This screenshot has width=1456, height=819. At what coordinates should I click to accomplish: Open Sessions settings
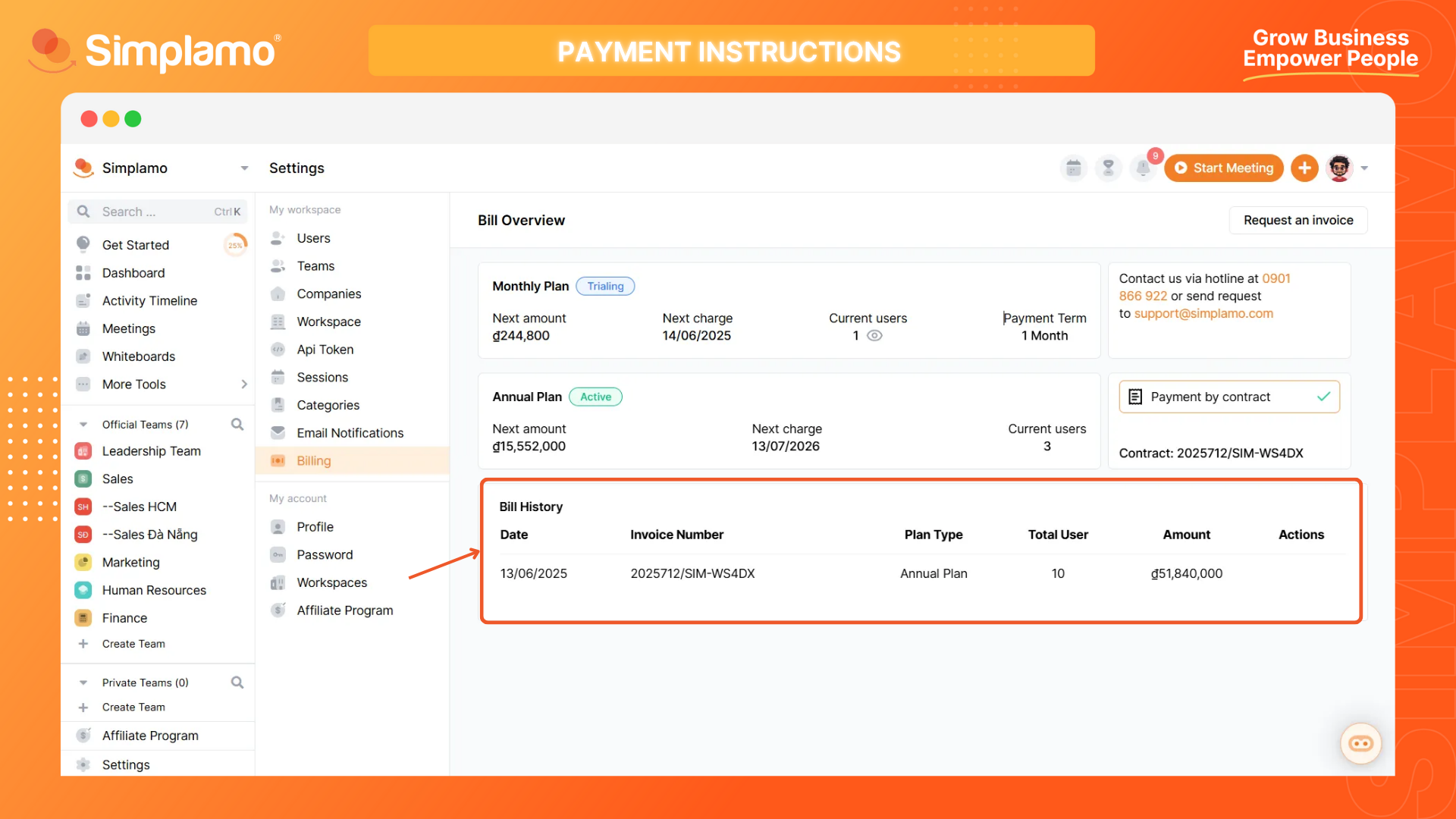[322, 378]
